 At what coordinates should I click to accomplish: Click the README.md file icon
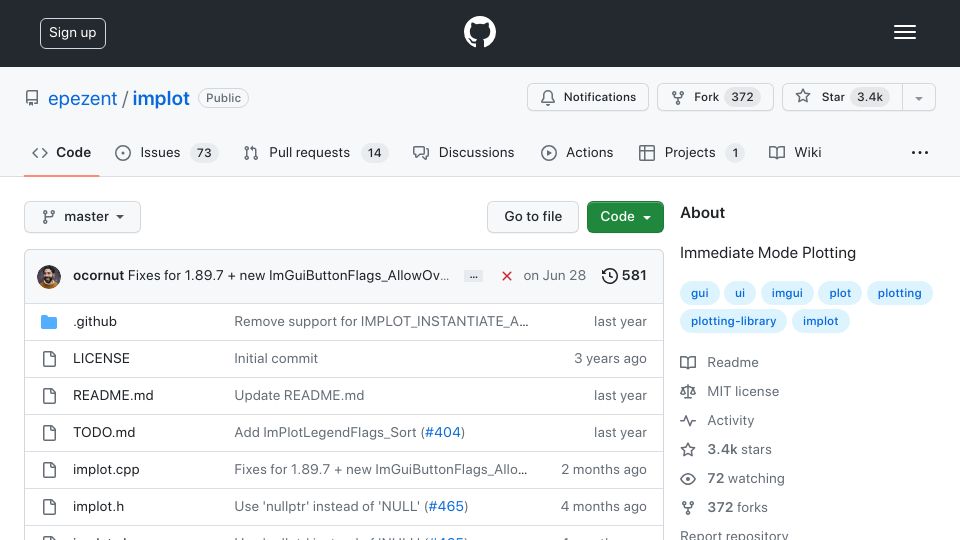point(50,396)
